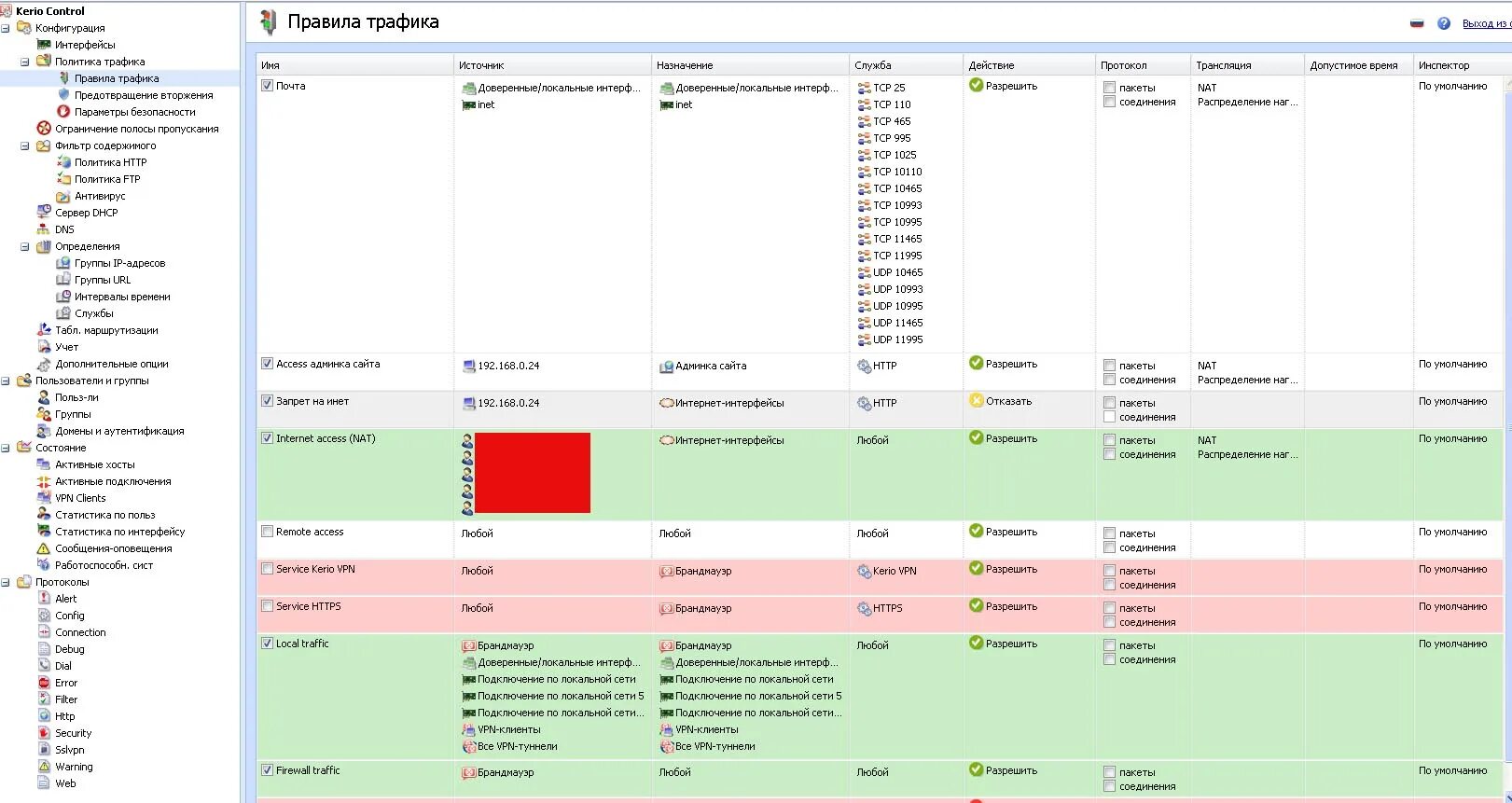Viewport: 1512px width, 803px height.
Task: Click Все VPN-туннели in source column
Action: click(518, 746)
